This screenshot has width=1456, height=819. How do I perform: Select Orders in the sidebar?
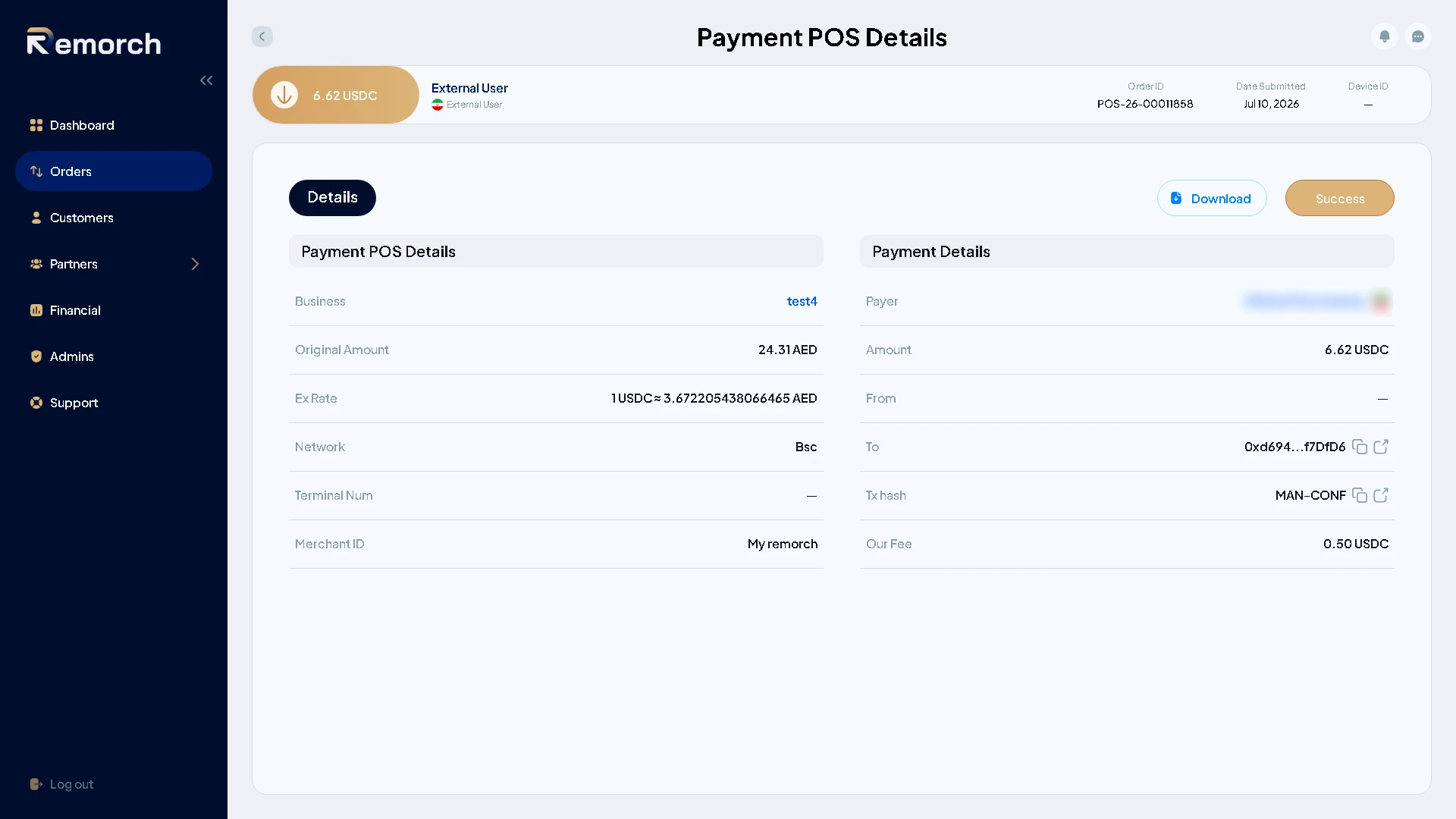click(114, 171)
